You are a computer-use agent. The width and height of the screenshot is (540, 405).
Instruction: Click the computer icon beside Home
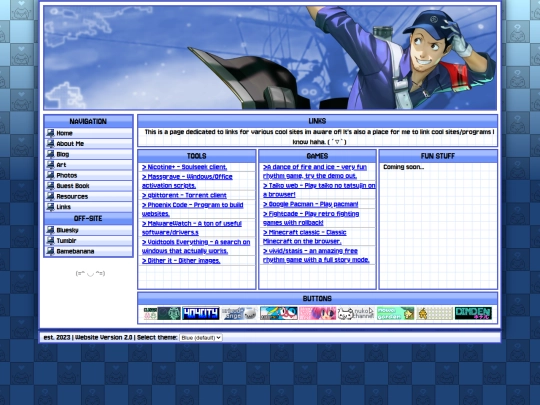[x=50, y=133]
